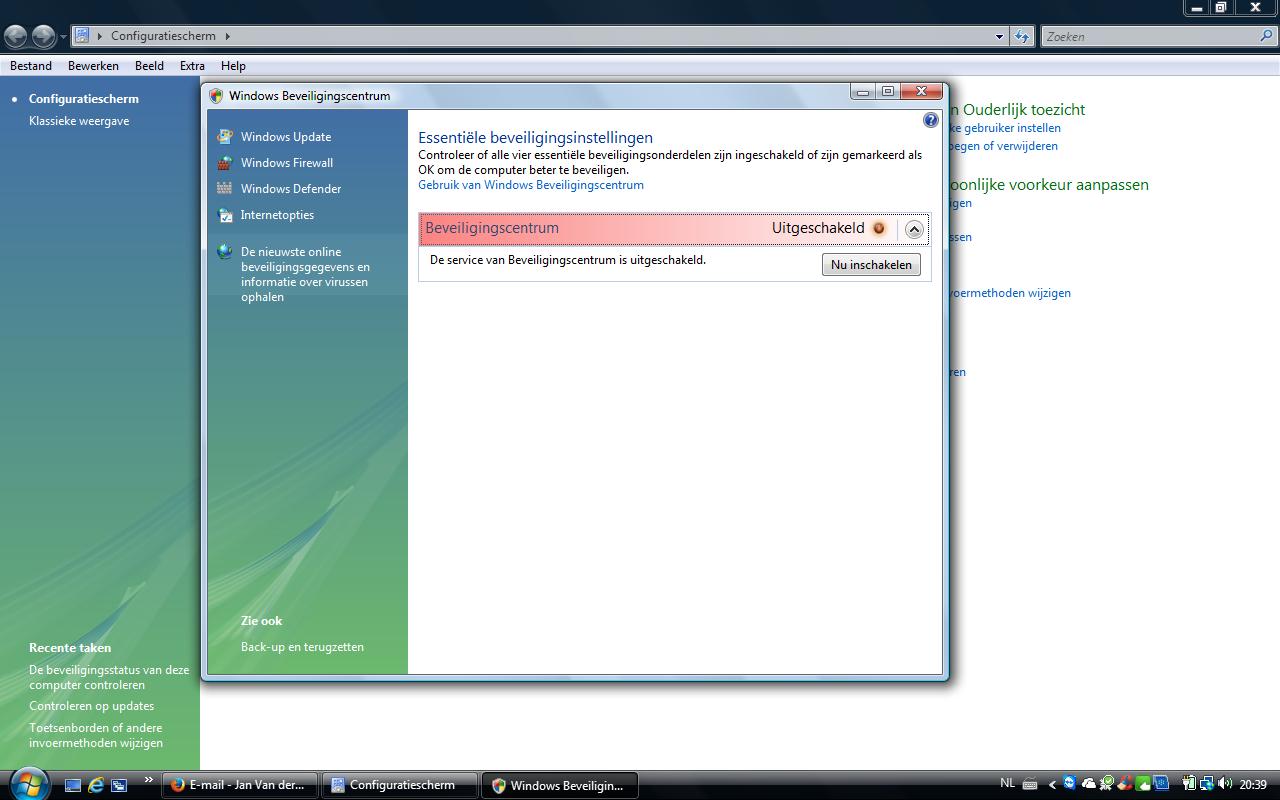Image resolution: width=1280 pixels, height=800 pixels.
Task: Click the red Uitgeschakeld status shield icon
Action: click(879, 228)
